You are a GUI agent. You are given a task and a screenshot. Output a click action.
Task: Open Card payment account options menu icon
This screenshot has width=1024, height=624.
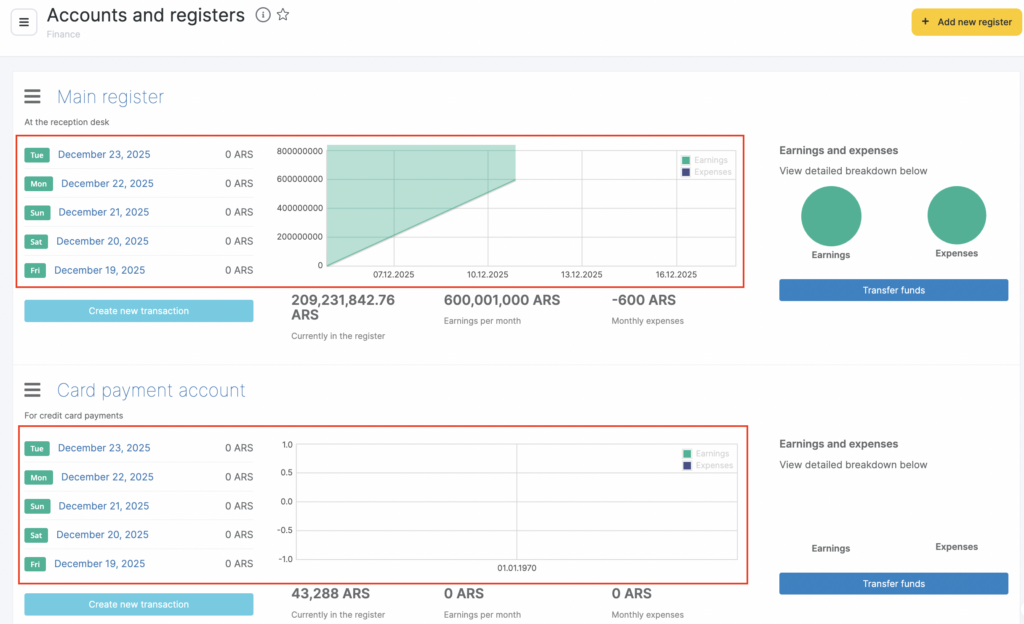(33, 390)
